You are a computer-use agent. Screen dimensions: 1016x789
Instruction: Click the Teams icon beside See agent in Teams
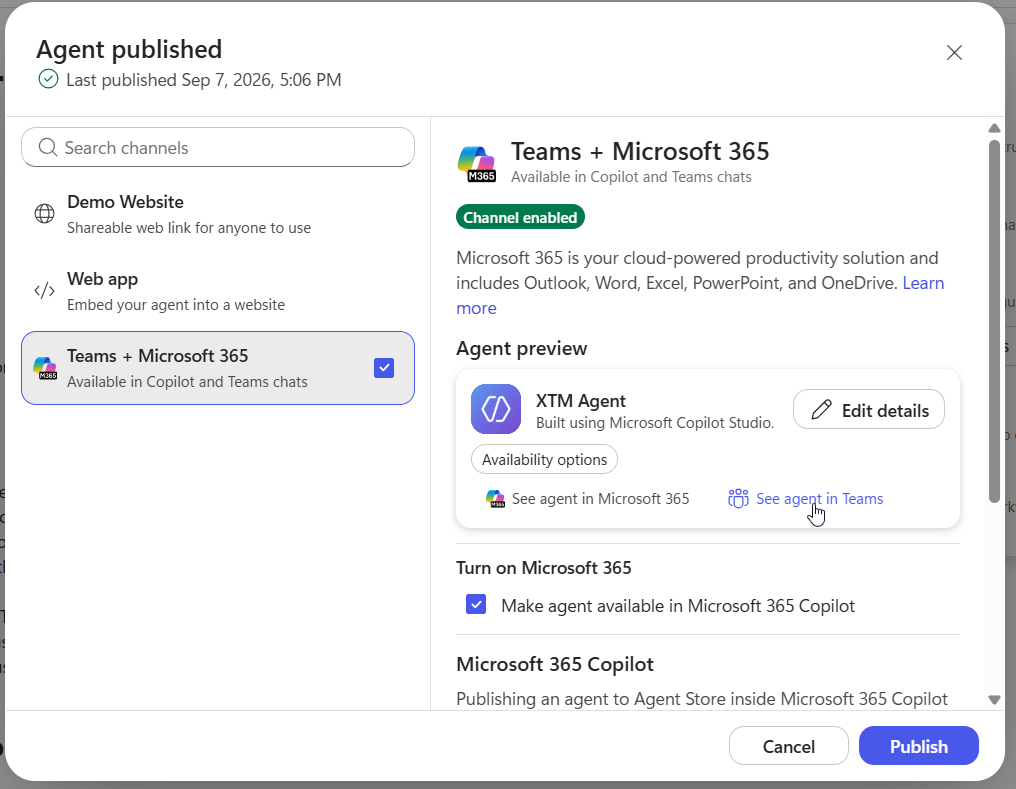[x=738, y=499]
